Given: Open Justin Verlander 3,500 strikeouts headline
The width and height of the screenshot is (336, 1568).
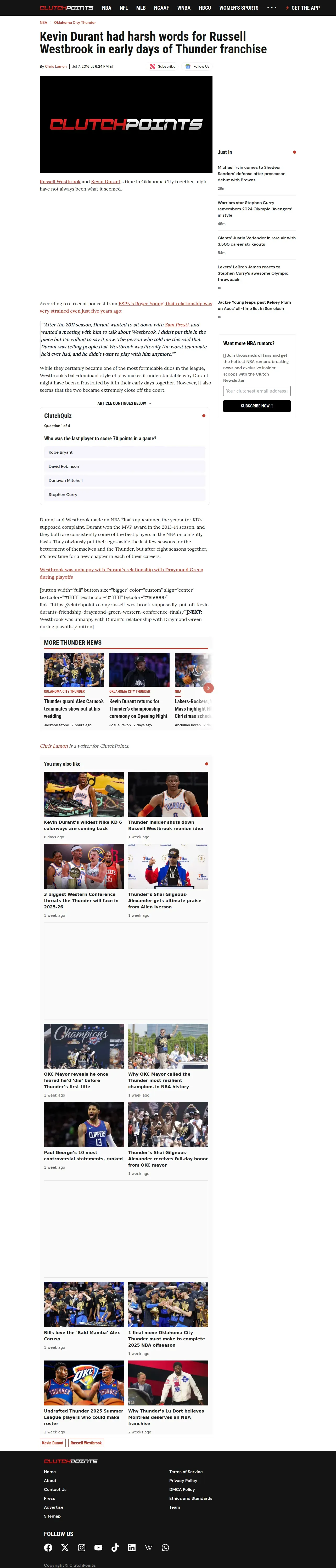Looking at the screenshot, I should [x=257, y=241].
